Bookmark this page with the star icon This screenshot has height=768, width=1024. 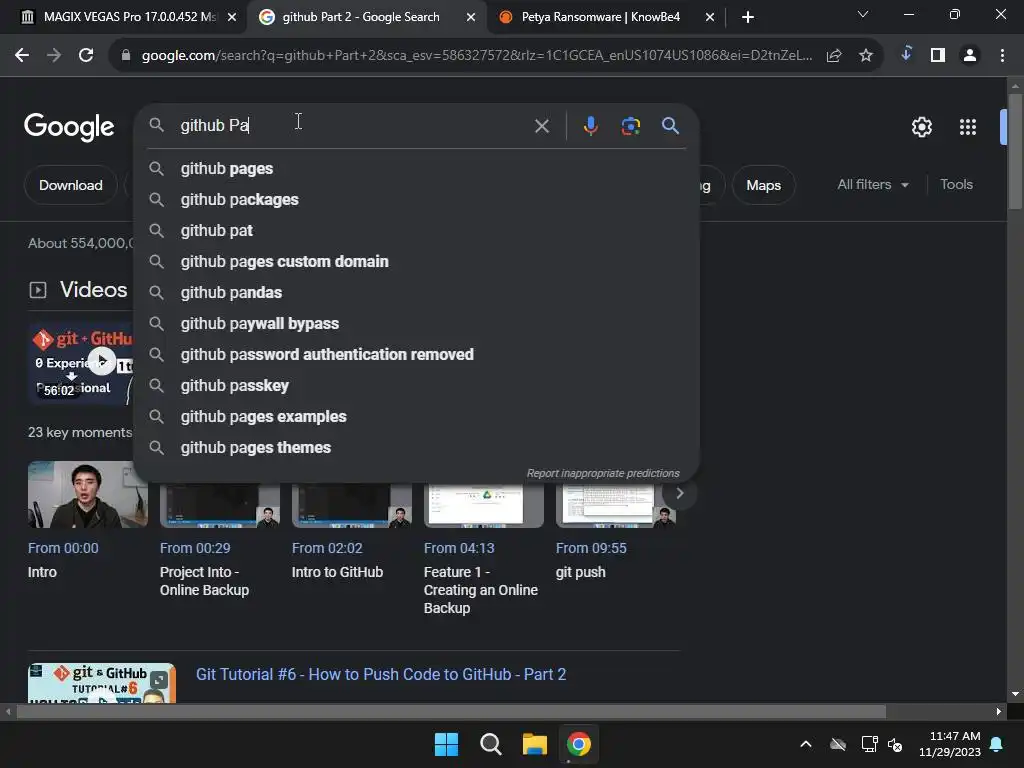click(866, 56)
